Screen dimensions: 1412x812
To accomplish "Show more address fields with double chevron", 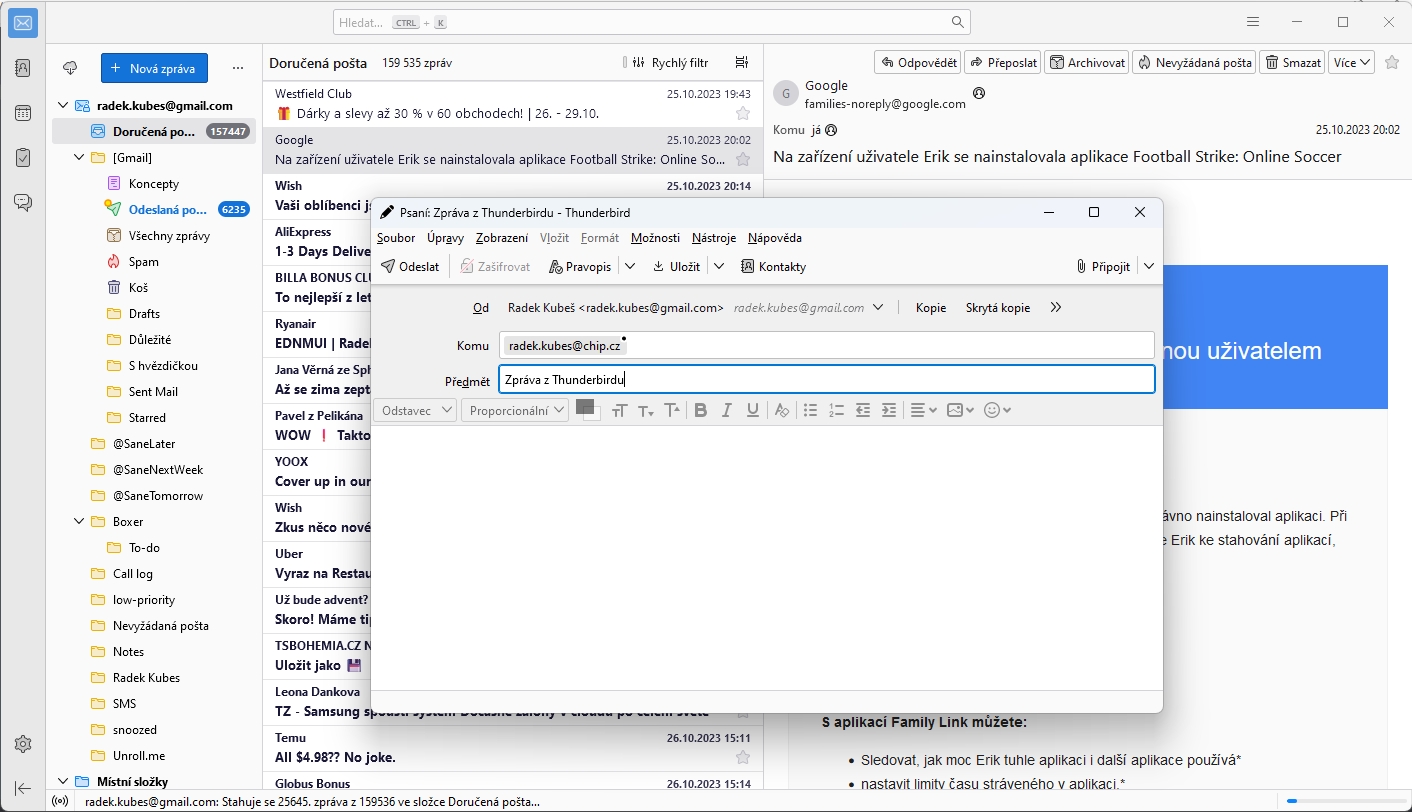I will pos(1056,308).
